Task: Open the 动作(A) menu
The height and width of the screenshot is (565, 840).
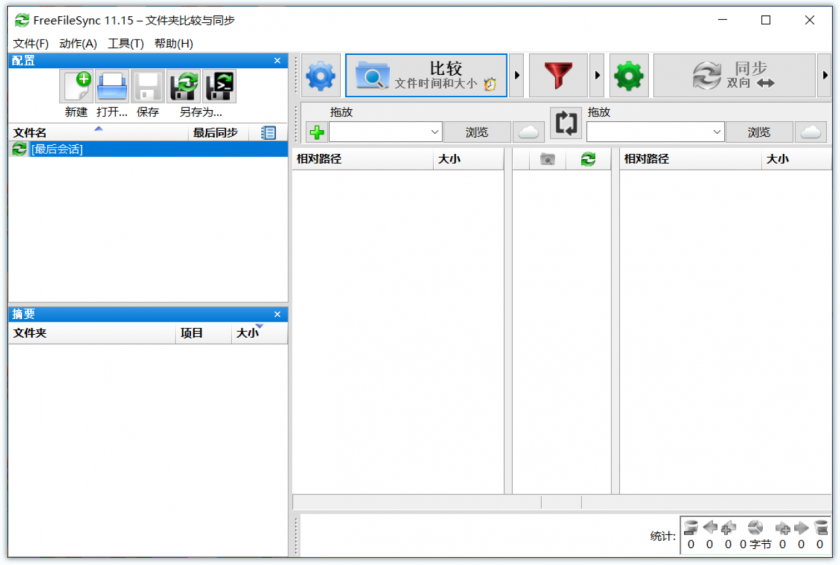Action: (x=78, y=44)
